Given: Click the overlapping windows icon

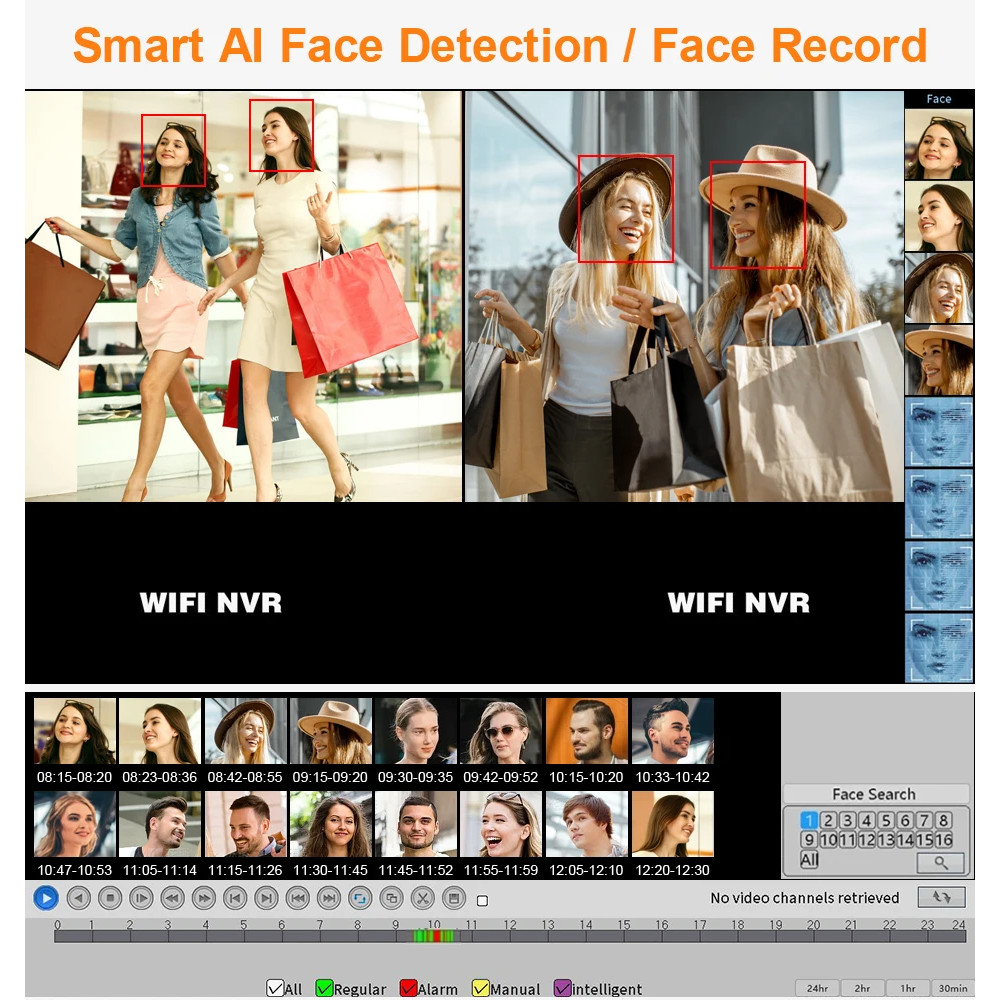Looking at the screenshot, I should tap(392, 898).
